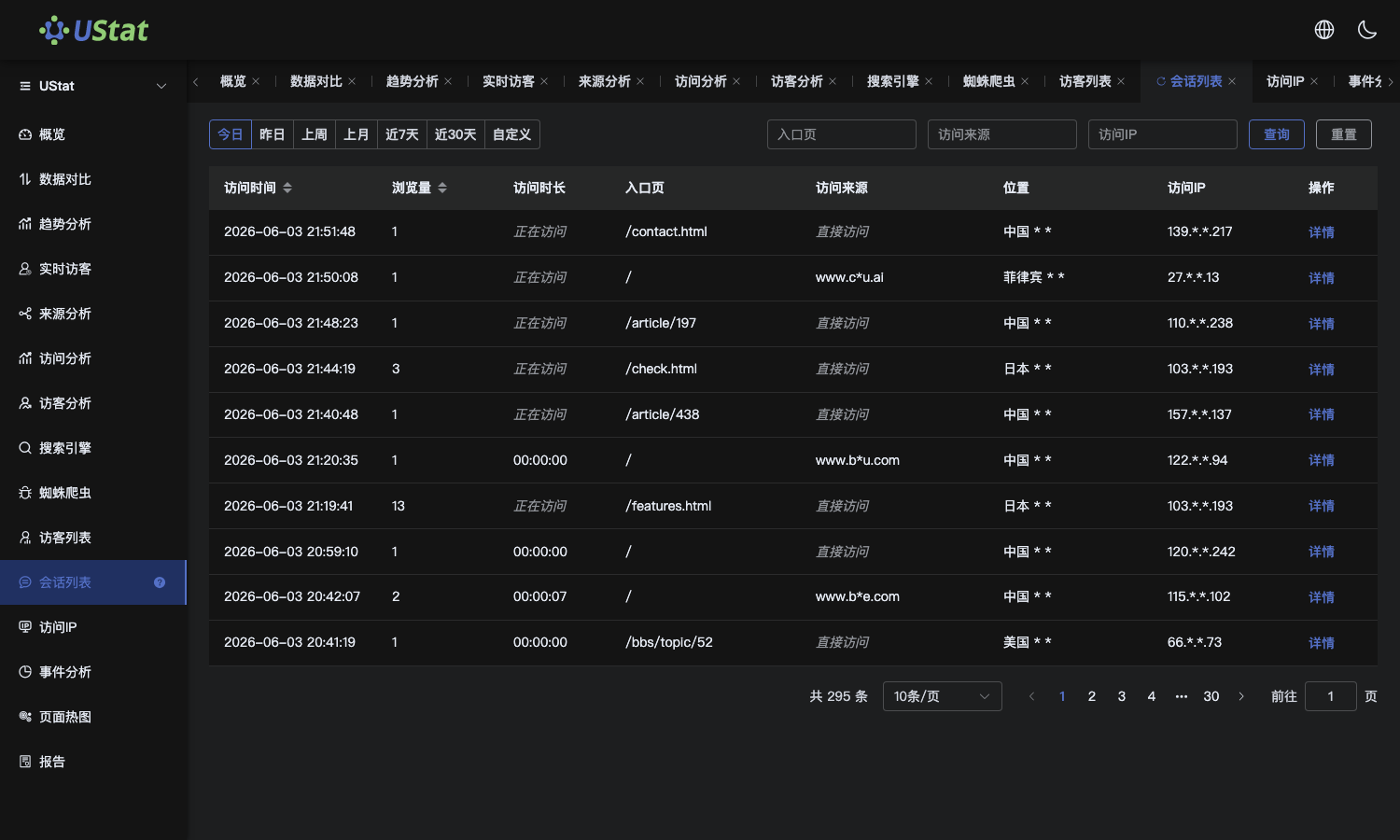Switch to the 访问IP tab
The image size is (1400, 840).
click(1285, 81)
